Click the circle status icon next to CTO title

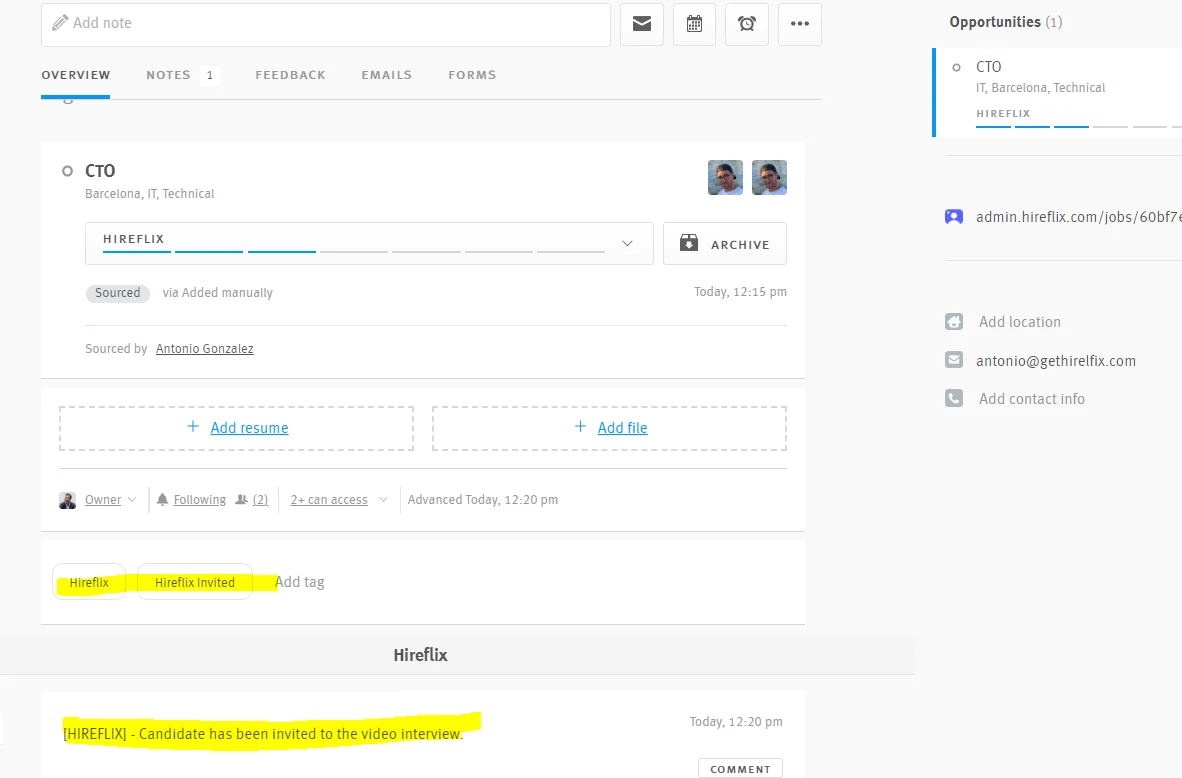click(67, 171)
